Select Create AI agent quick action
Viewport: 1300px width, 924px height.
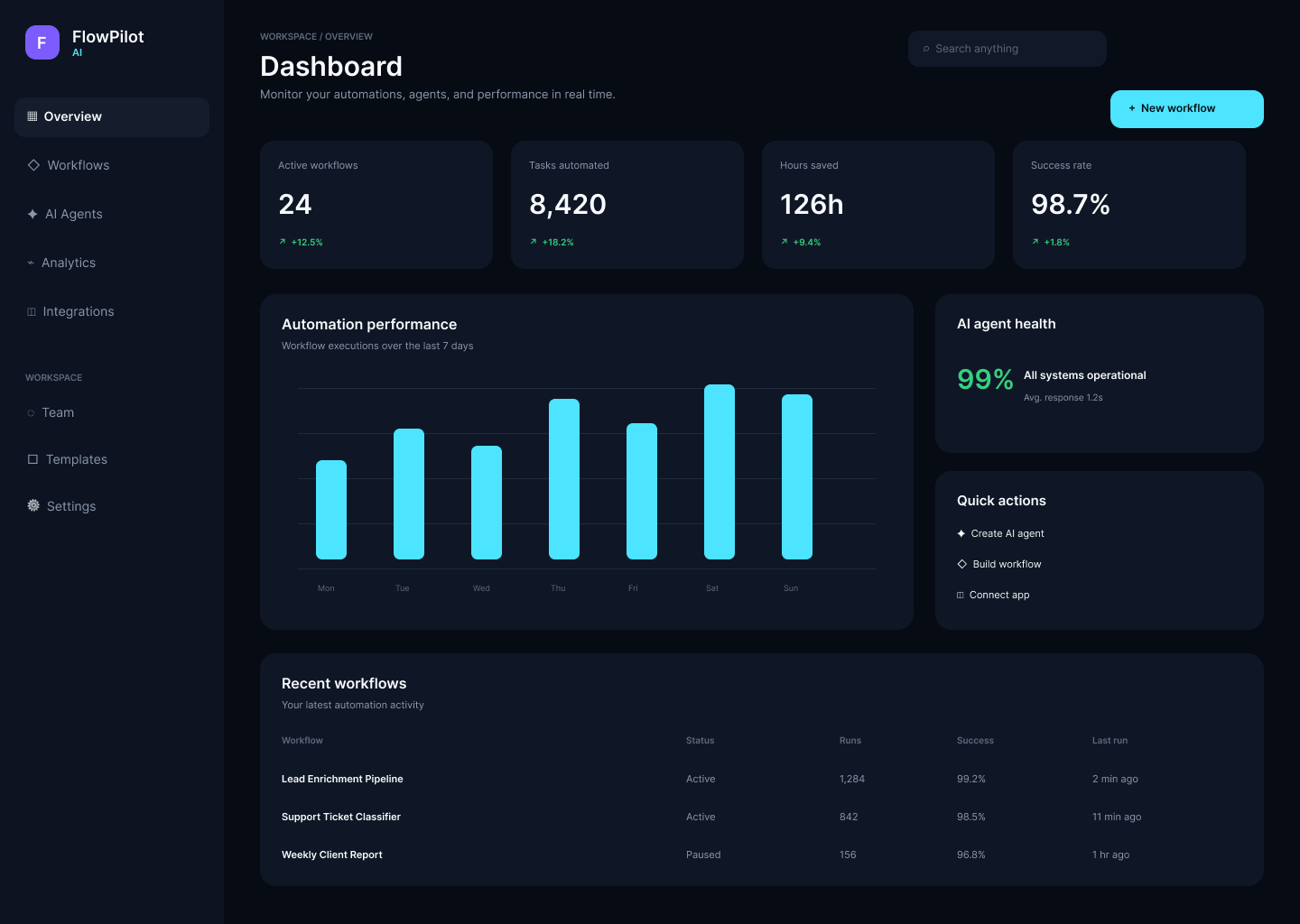pos(1000,533)
